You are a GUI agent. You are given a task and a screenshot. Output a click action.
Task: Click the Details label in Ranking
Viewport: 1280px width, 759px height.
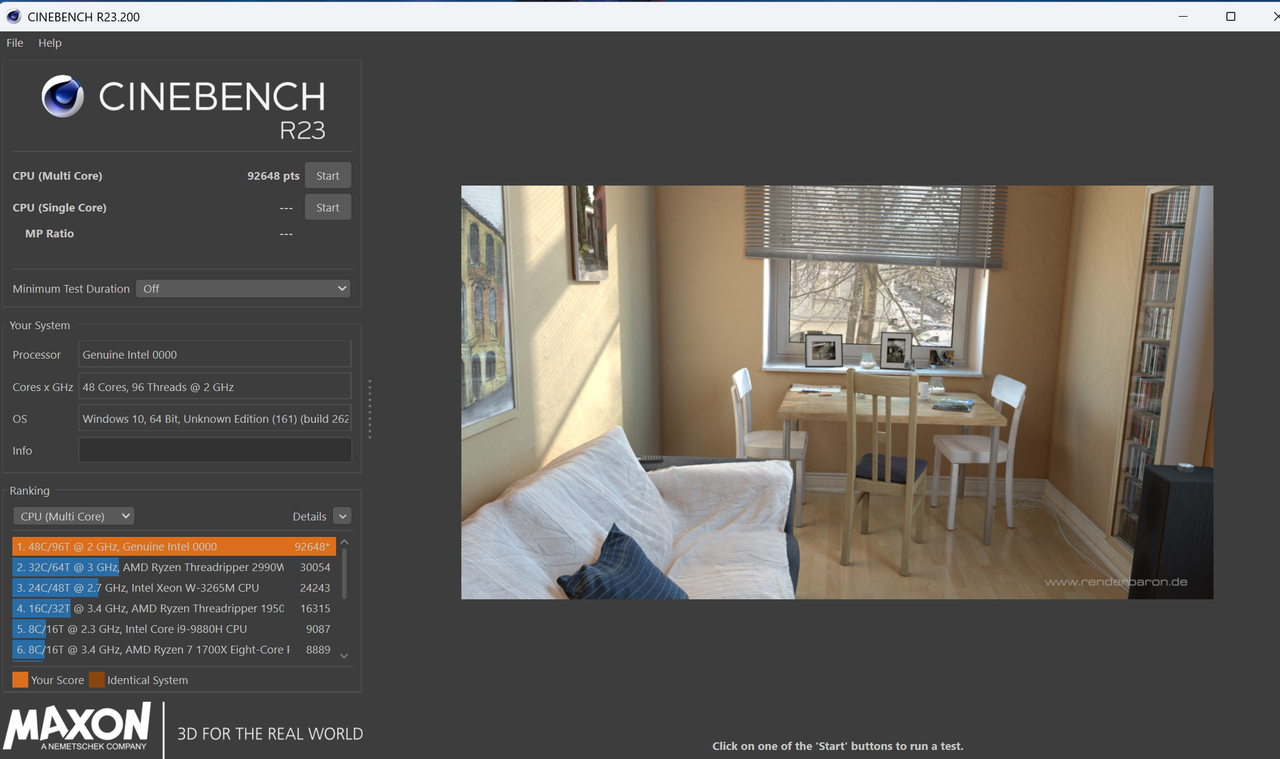[x=309, y=517]
